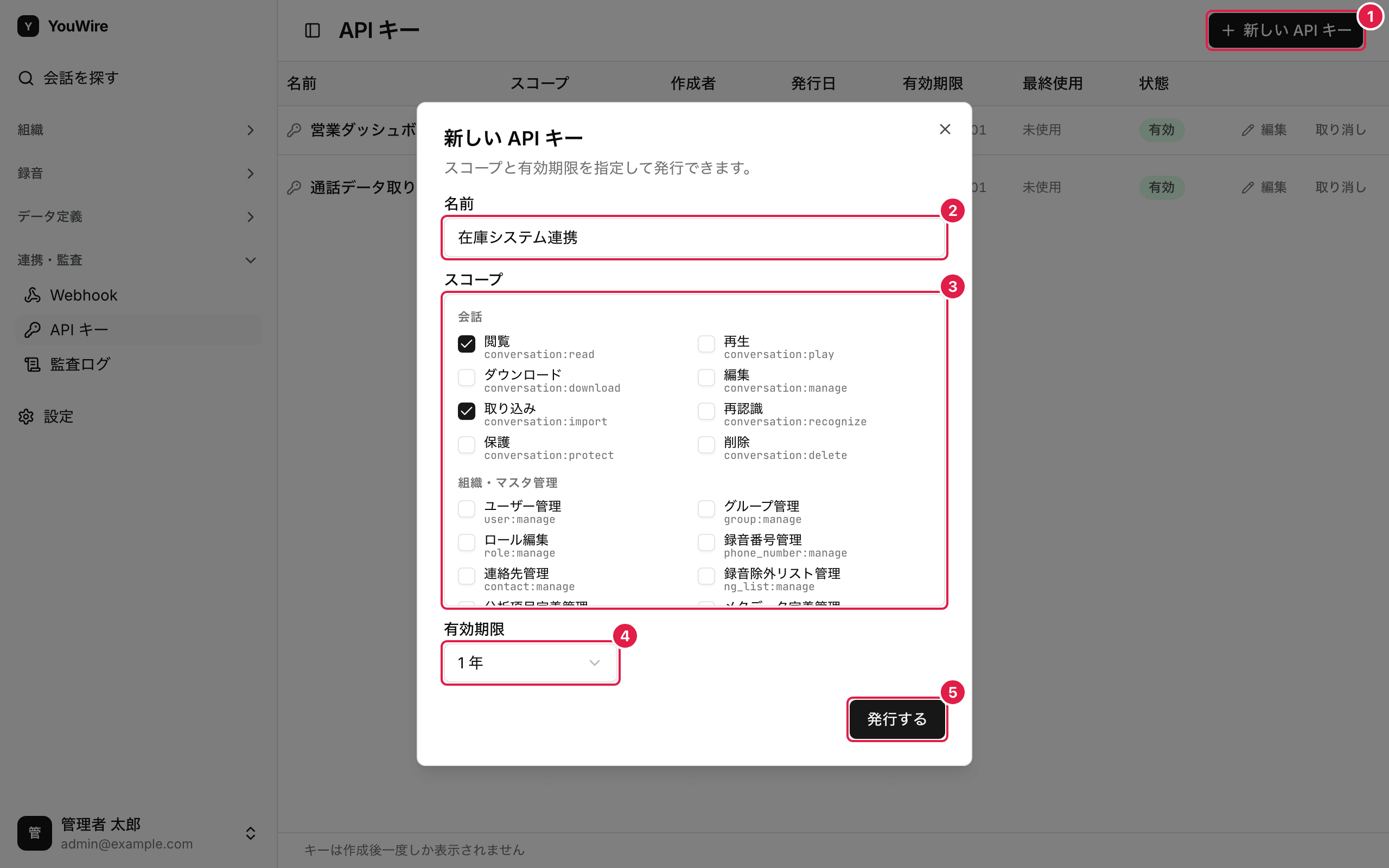Enable the ロール編集 scope

pyautogui.click(x=467, y=542)
